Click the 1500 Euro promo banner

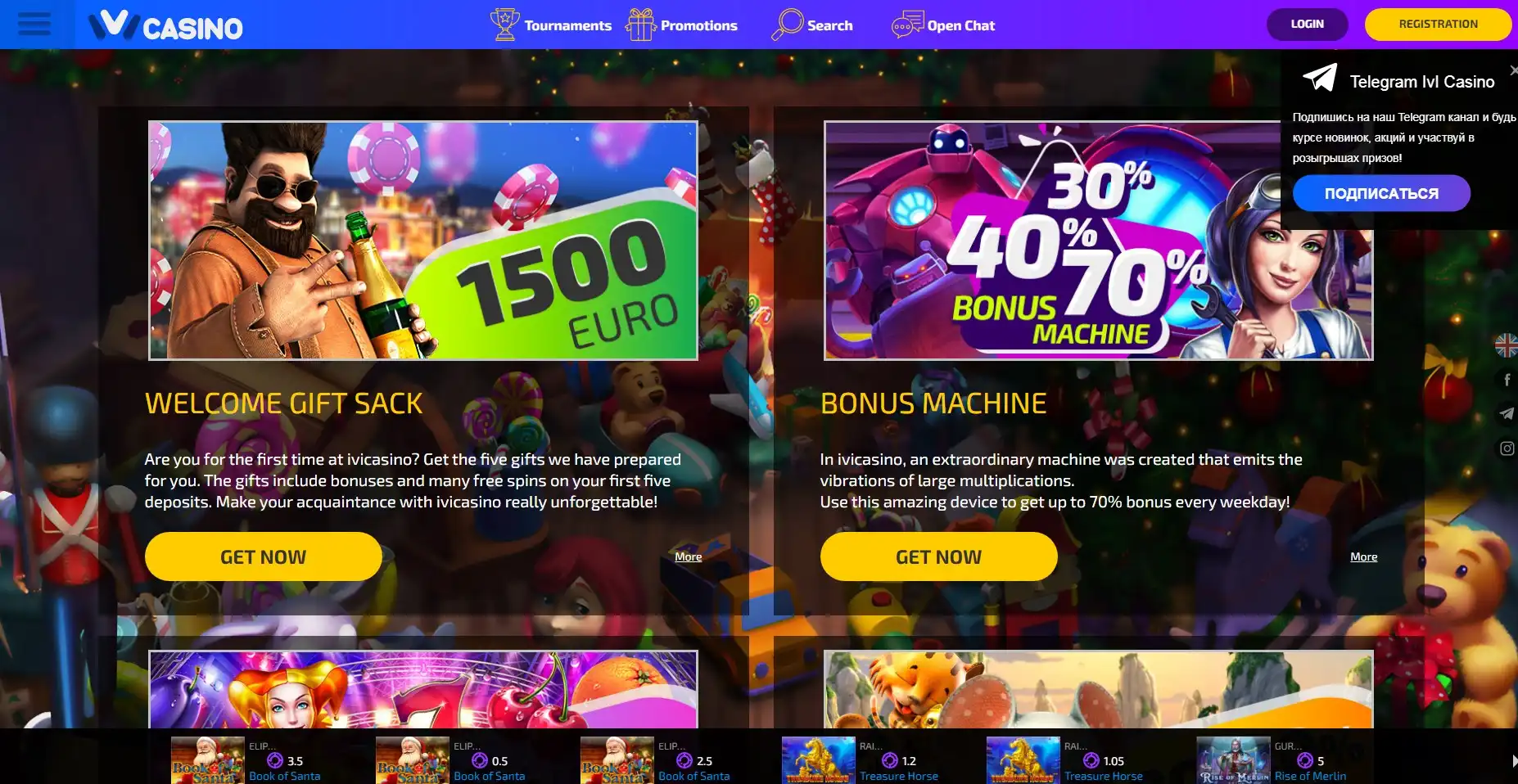pyautogui.click(x=423, y=241)
